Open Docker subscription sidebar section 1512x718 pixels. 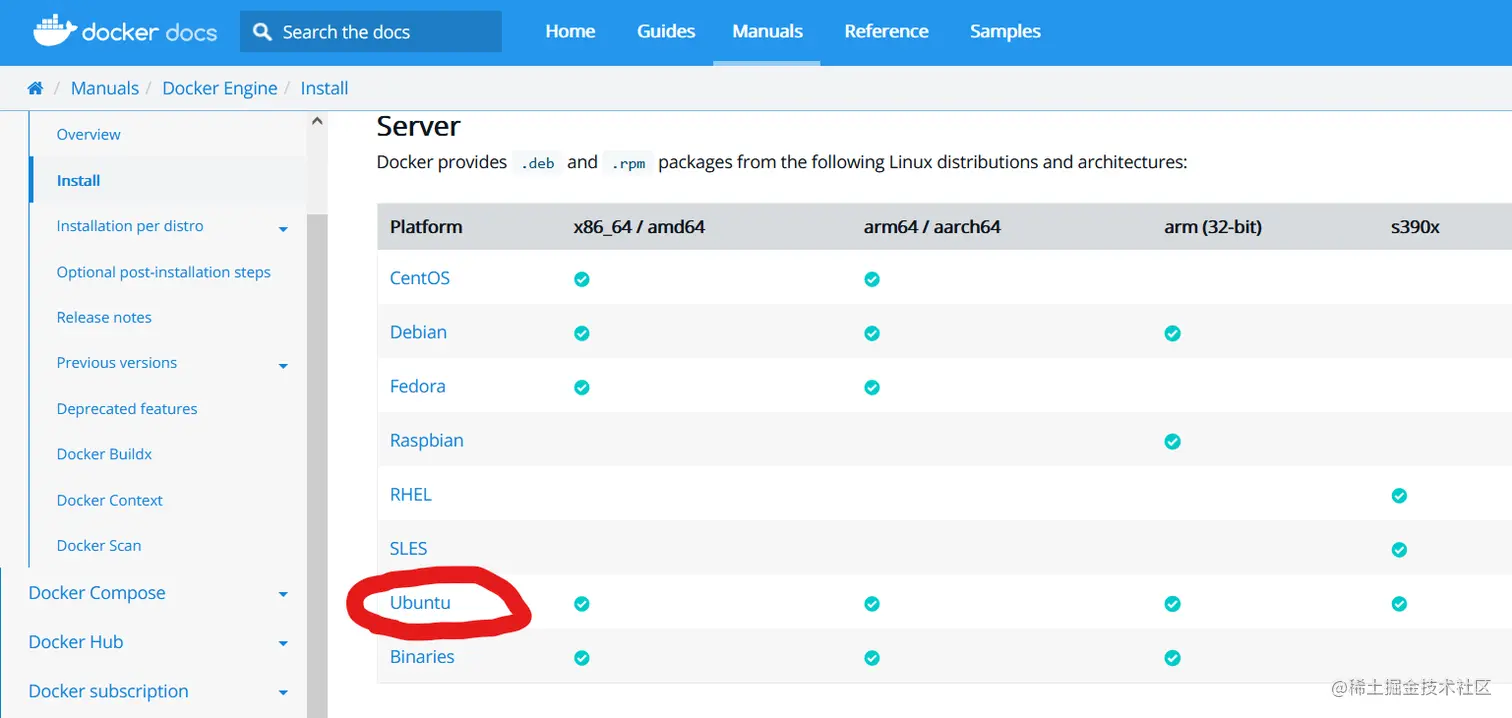point(108,691)
